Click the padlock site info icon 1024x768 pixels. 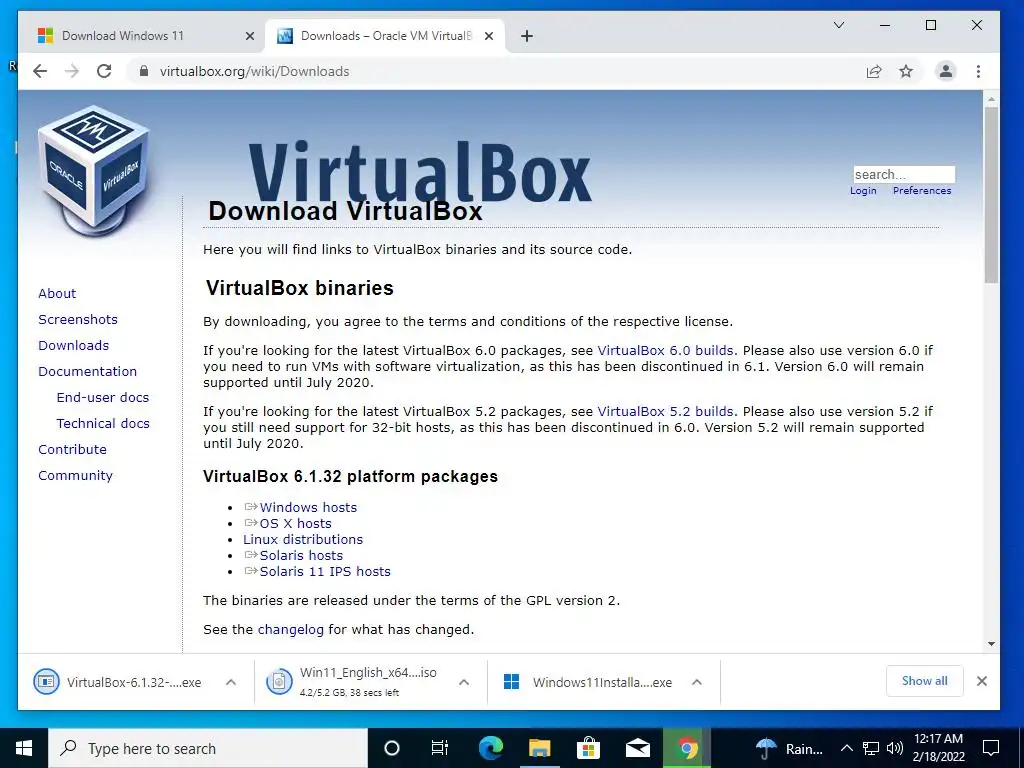144,71
